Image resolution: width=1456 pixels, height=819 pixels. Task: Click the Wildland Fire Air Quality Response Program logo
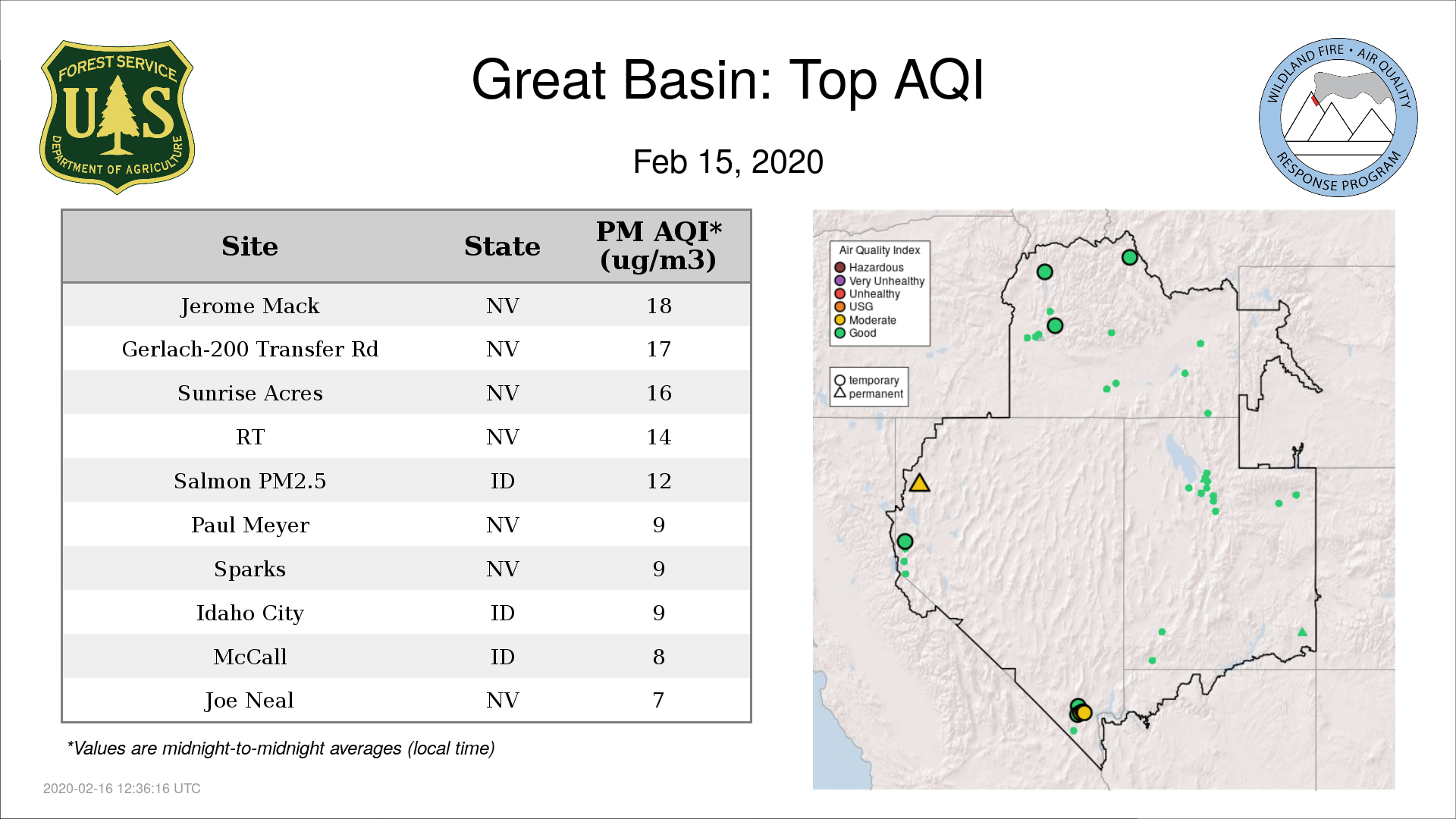point(1338,118)
